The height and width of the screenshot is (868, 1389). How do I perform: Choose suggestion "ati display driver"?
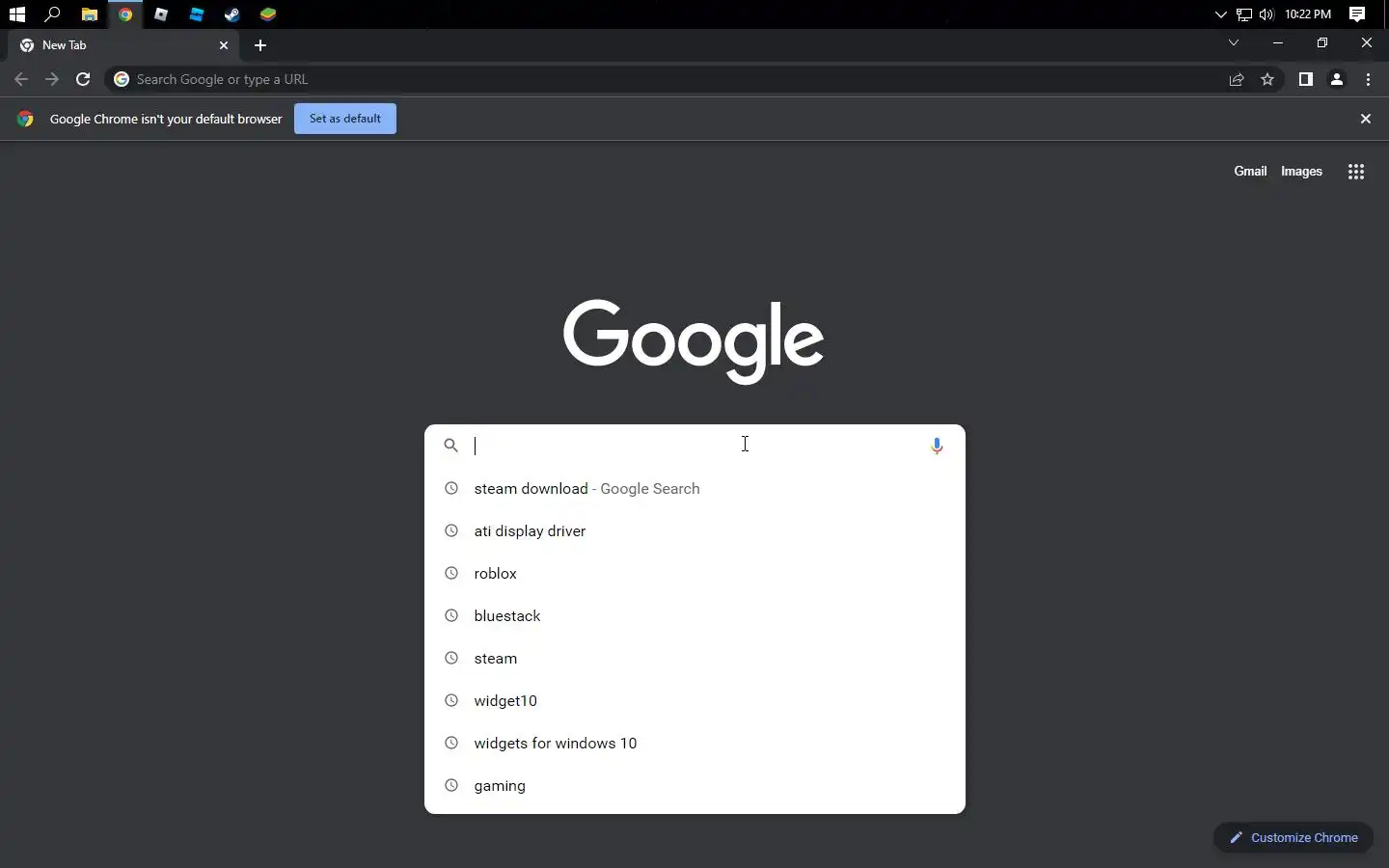tap(694, 530)
